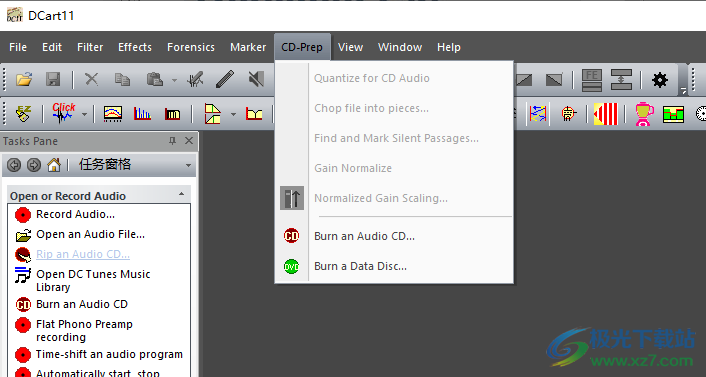706x377 pixels.
Task: Click the home icon in Tasks Pane
Action: (x=54, y=165)
